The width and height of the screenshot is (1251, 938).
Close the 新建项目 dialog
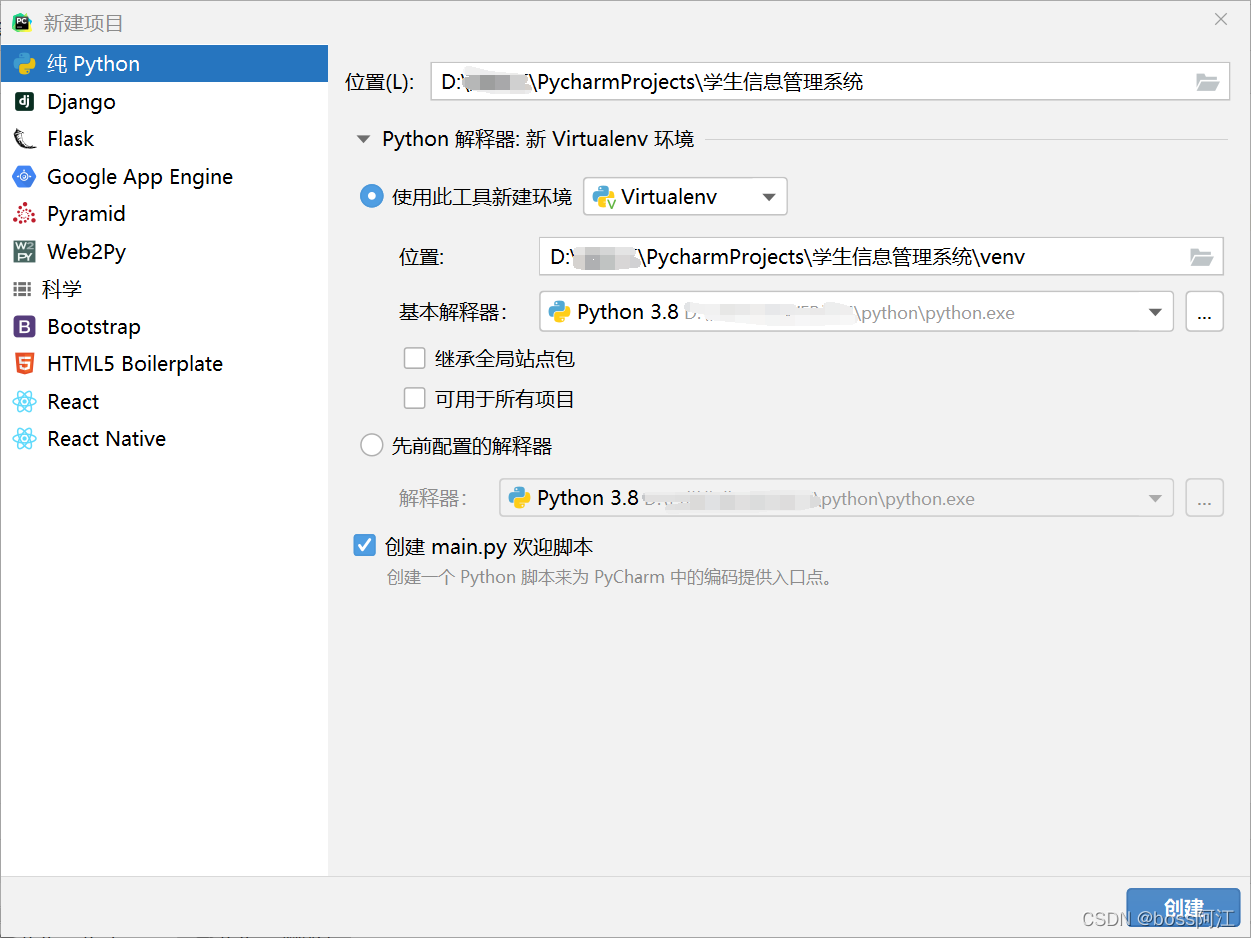1221,19
